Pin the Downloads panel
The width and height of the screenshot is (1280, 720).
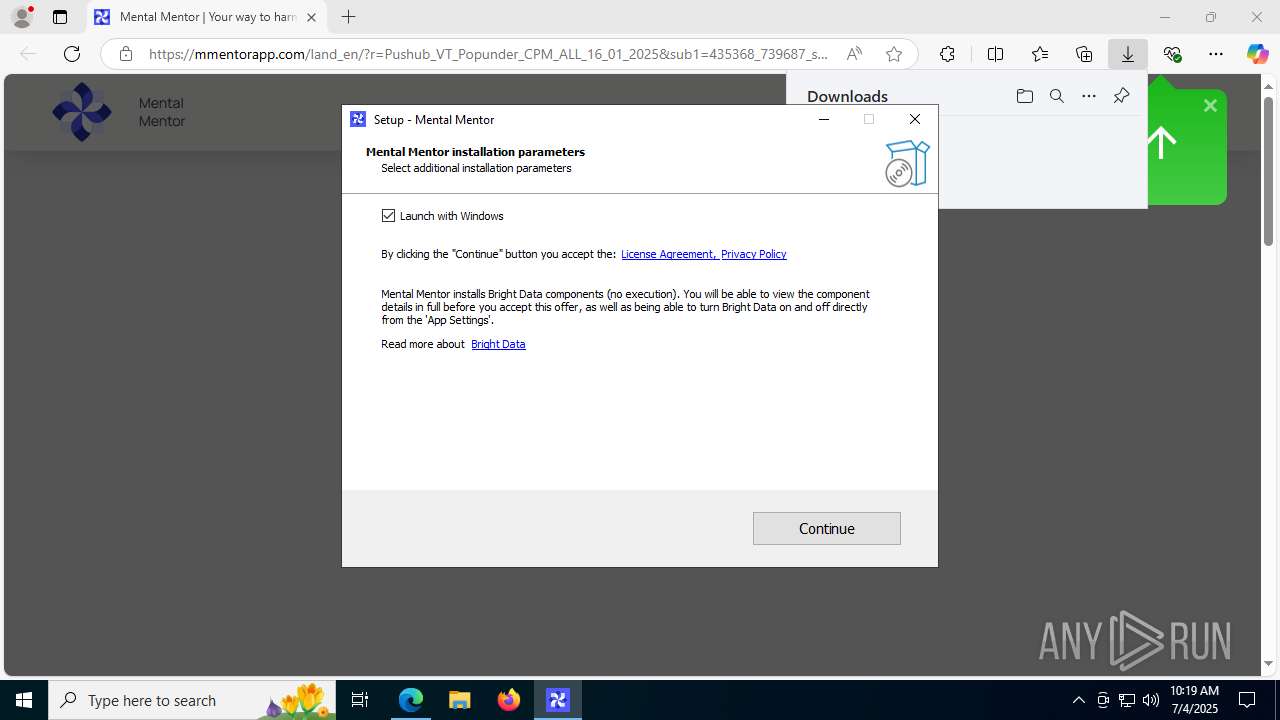[1121, 96]
